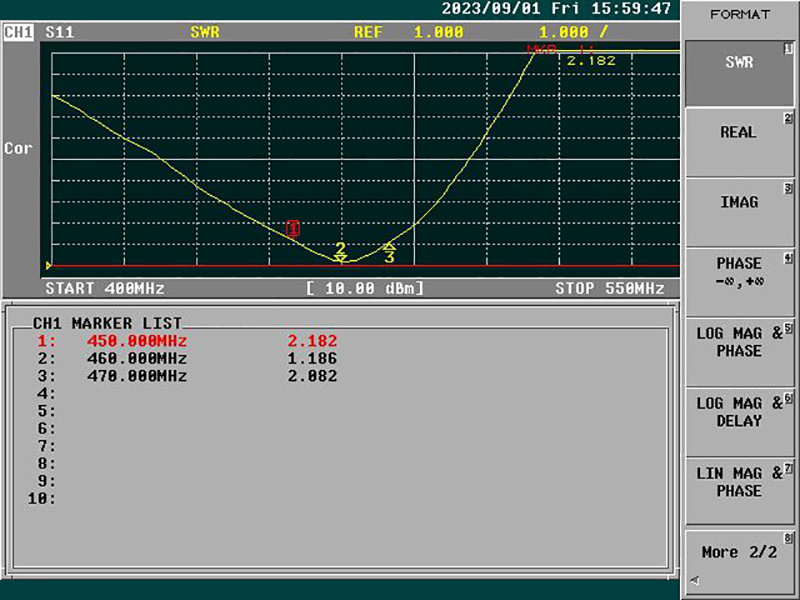Select LIN MAG & PHASE format

click(x=739, y=493)
